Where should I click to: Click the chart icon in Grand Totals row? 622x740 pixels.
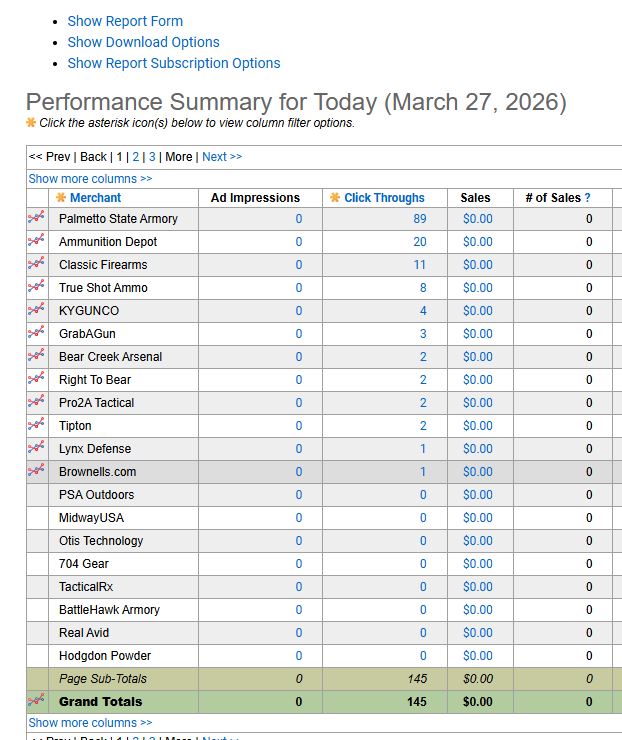[x=36, y=702]
